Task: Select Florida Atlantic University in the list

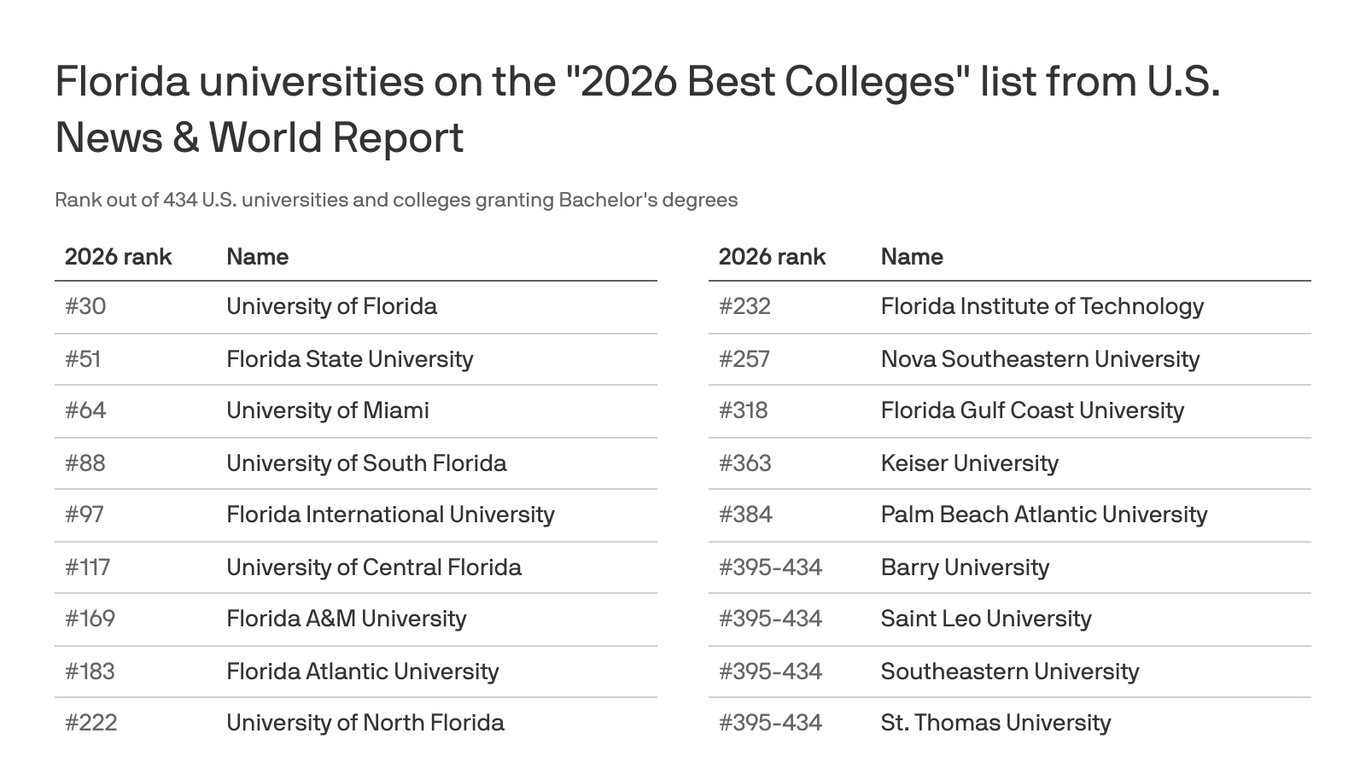Action: pos(362,671)
